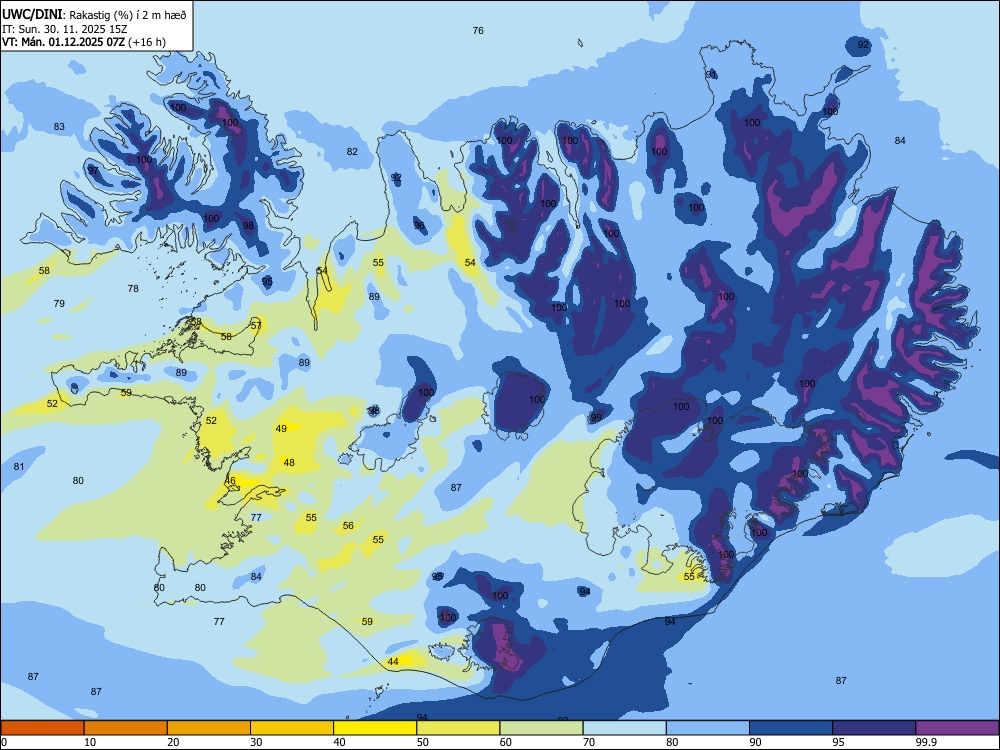Click the humidity value '56' on the map
The height and width of the screenshot is (750, 1000).
click(348, 526)
